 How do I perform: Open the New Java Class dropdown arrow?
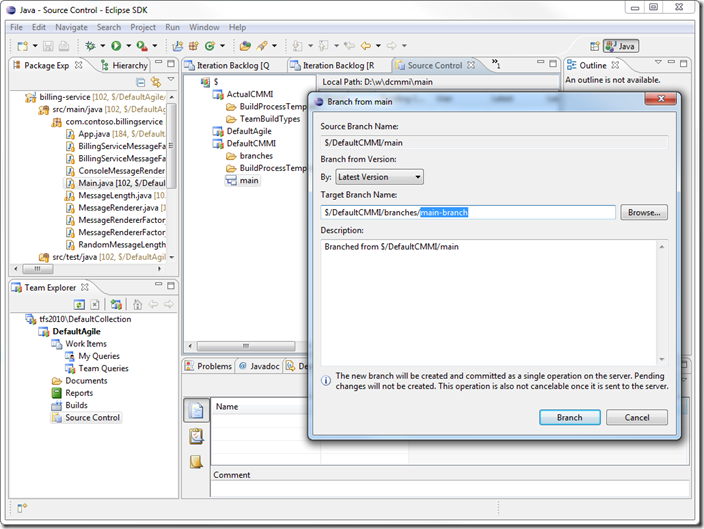[x=222, y=46]
